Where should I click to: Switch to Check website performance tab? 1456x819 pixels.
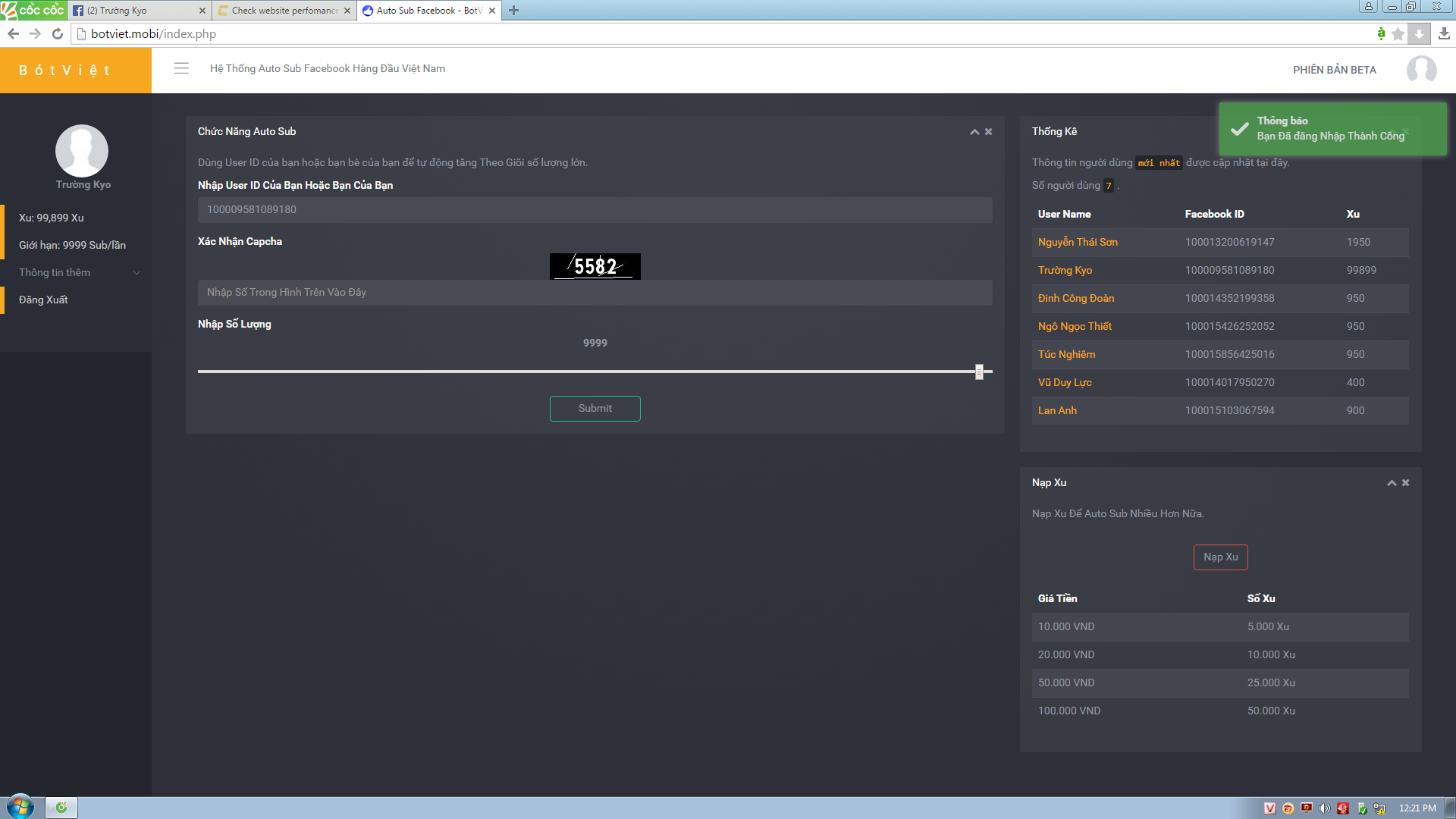coord(282,11)
